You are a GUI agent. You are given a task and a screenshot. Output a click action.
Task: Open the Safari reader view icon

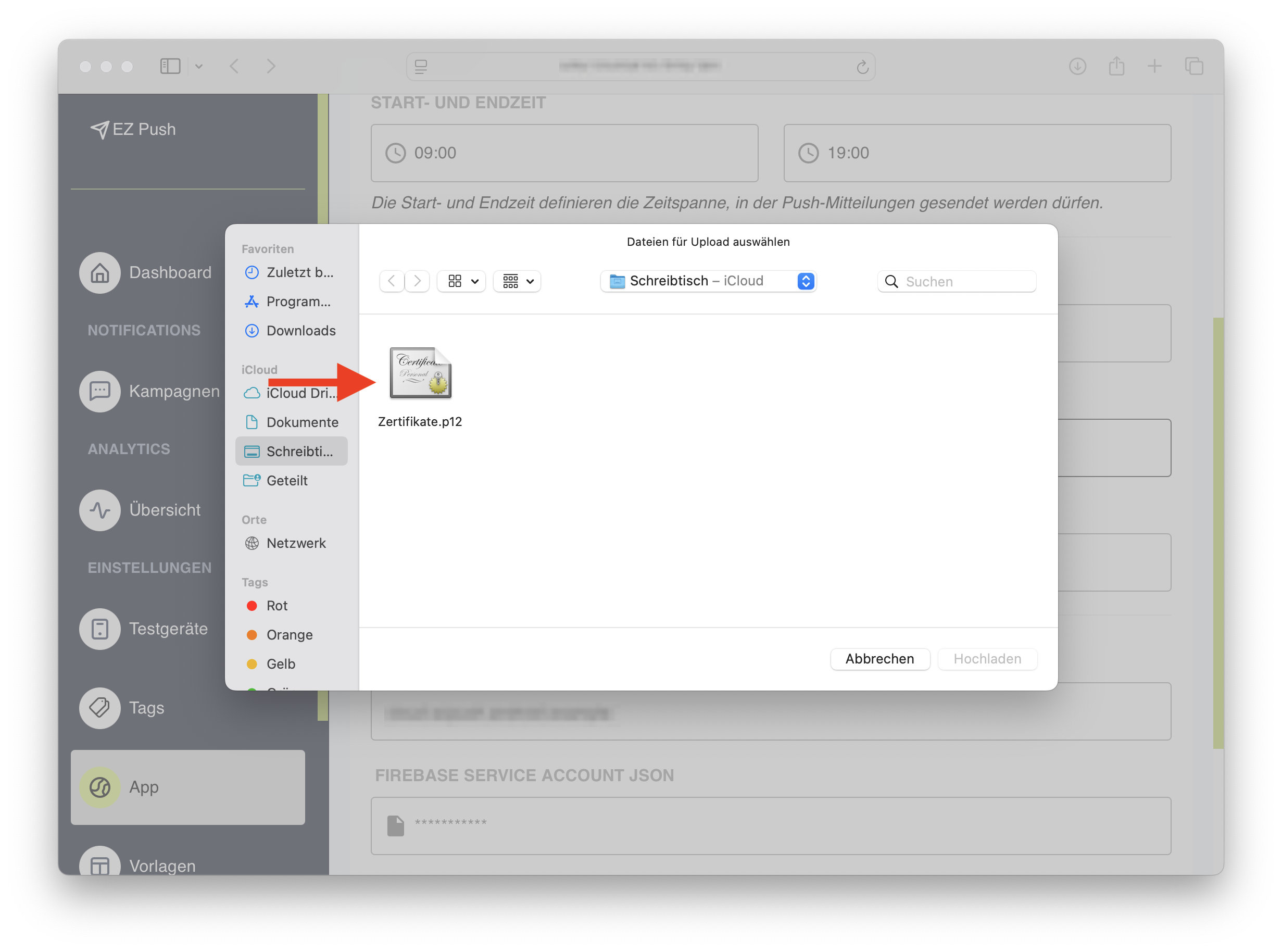421,67
